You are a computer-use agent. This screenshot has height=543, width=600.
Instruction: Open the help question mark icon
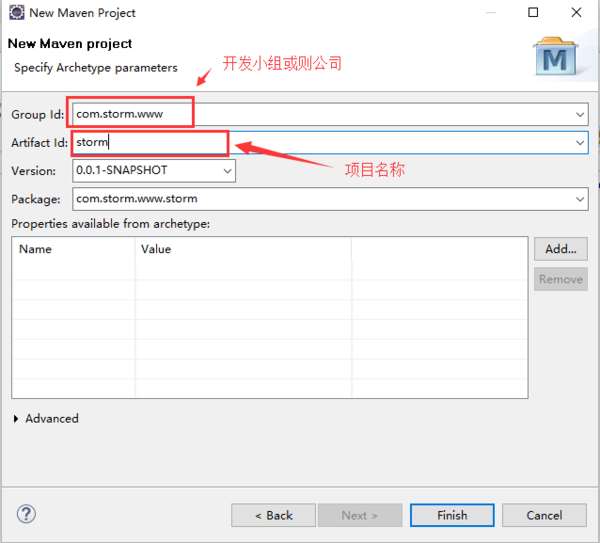(26, 514)
